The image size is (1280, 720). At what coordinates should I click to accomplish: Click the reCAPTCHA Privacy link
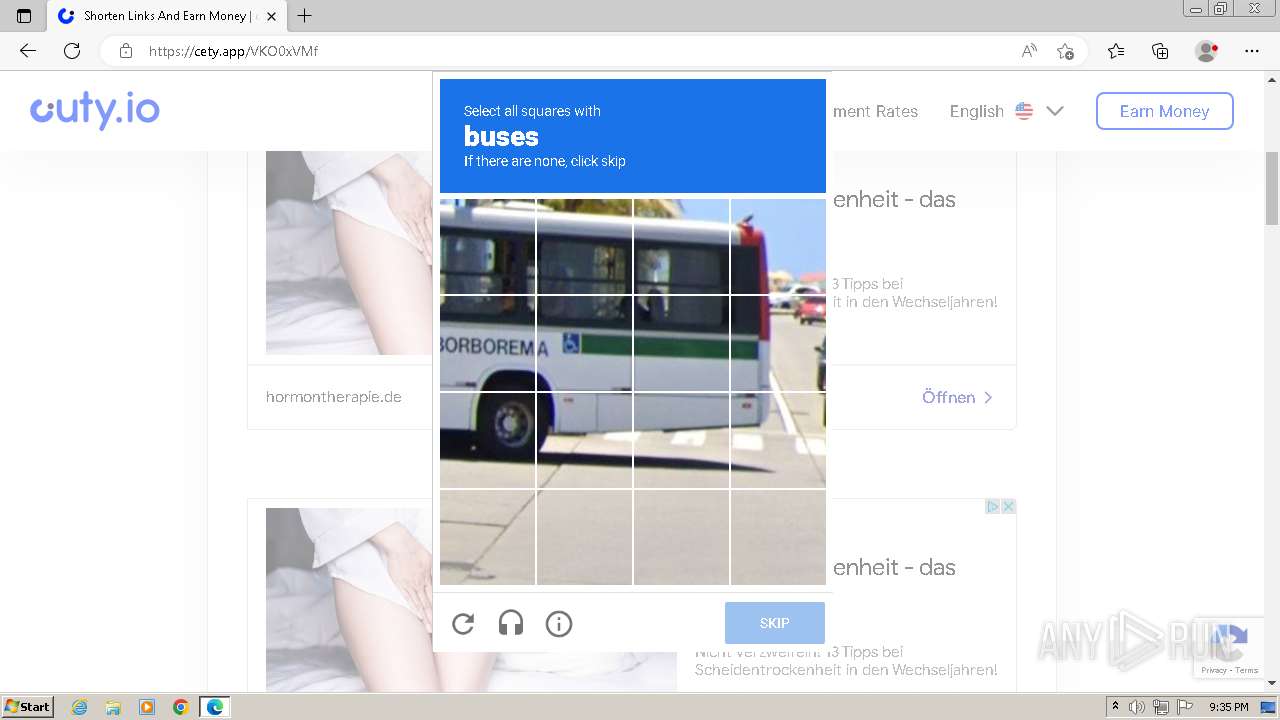point(1214,670)
